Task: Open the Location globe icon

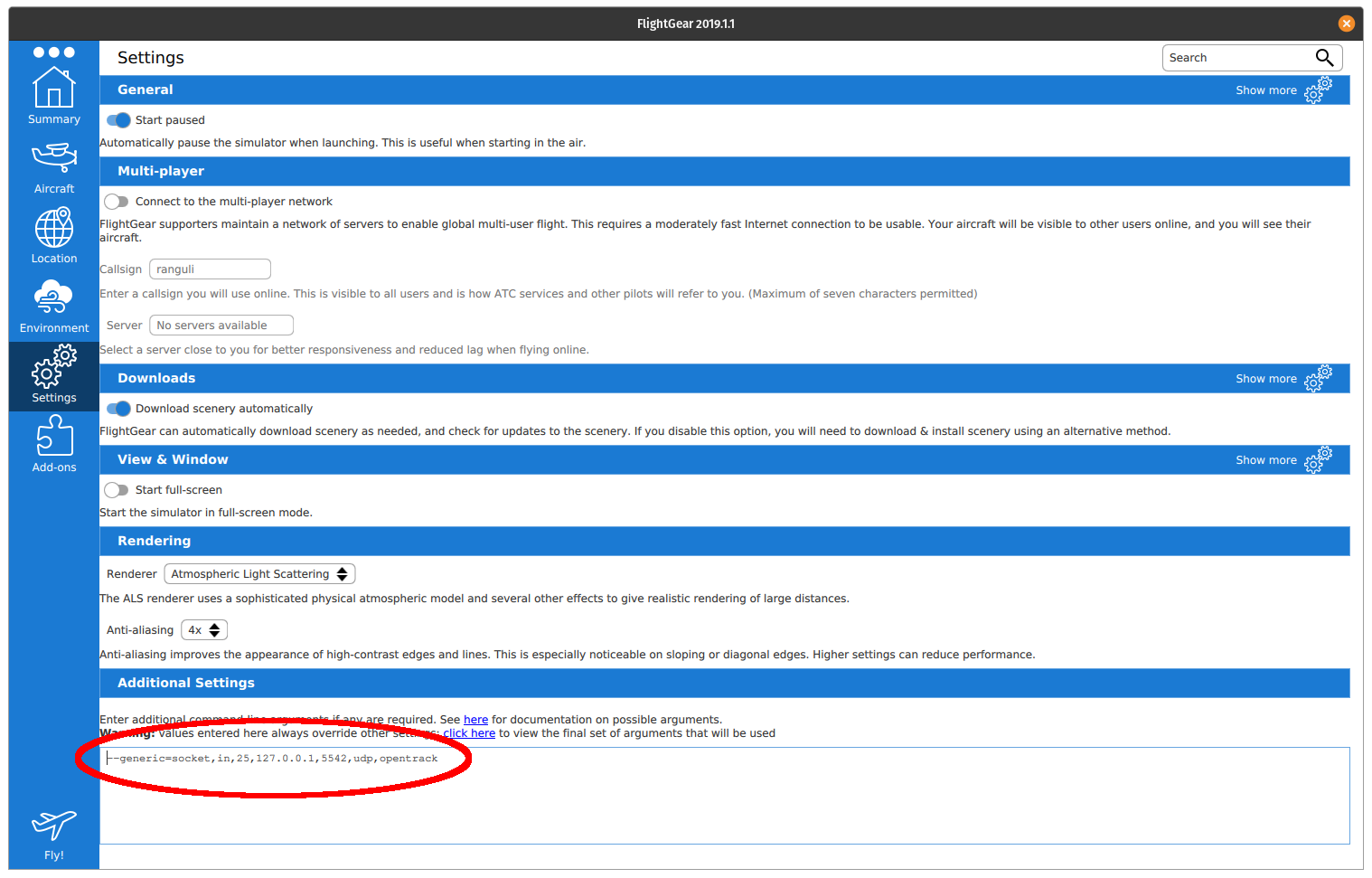Action: [x=54, y=227]
